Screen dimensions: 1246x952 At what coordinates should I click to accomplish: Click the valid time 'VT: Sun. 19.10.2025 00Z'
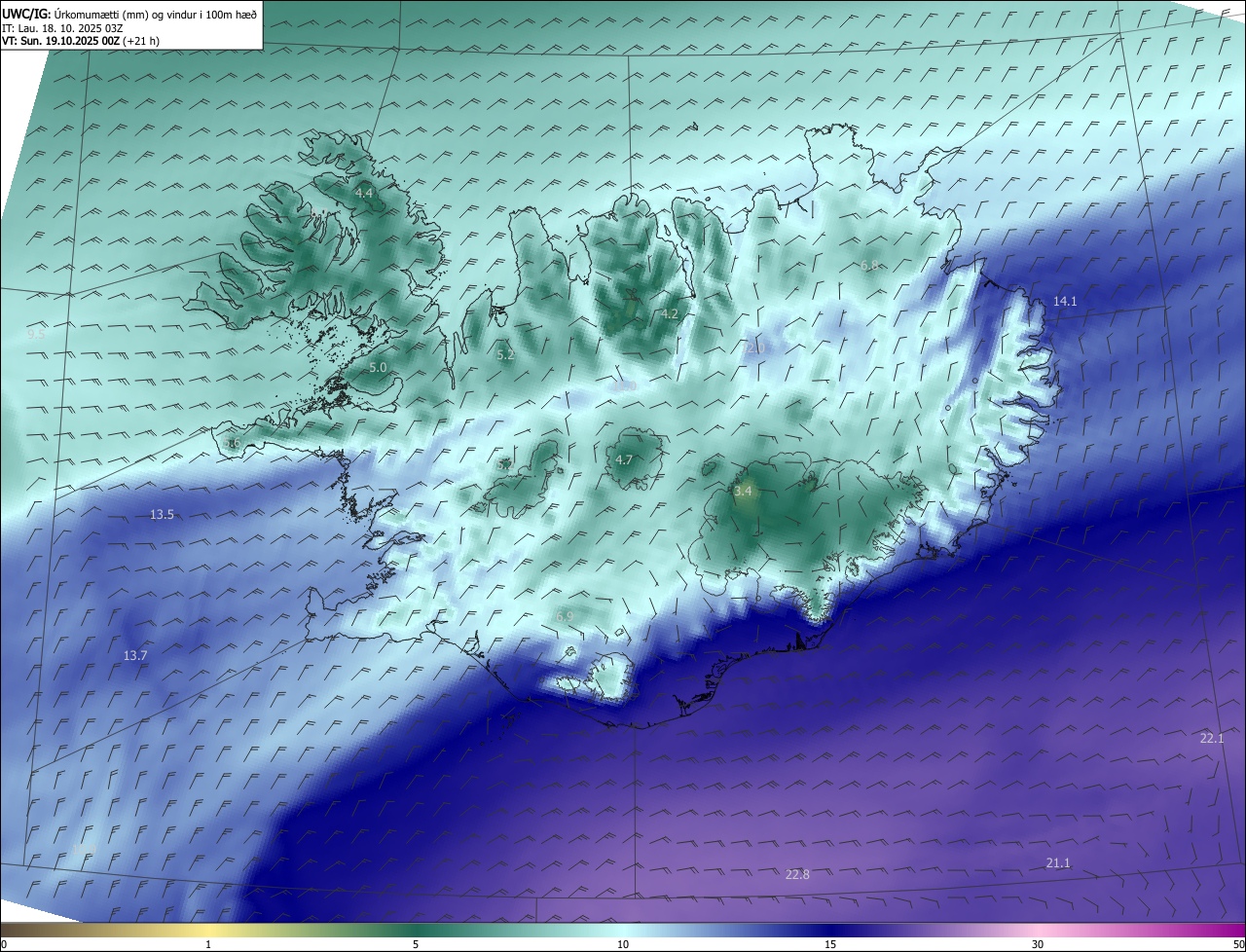tap(61, 41)
